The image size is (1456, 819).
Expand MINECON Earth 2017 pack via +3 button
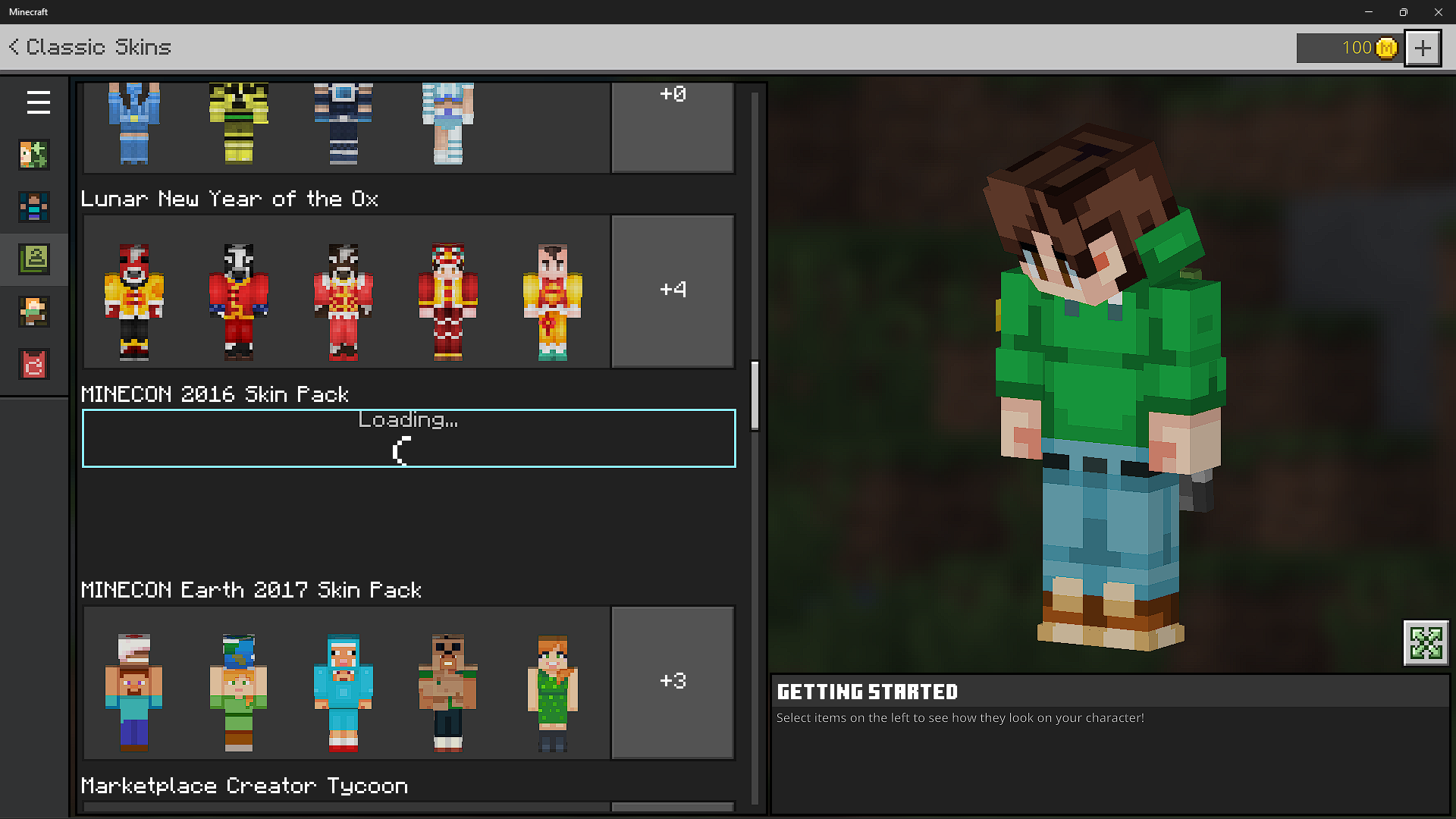[673, 682]
